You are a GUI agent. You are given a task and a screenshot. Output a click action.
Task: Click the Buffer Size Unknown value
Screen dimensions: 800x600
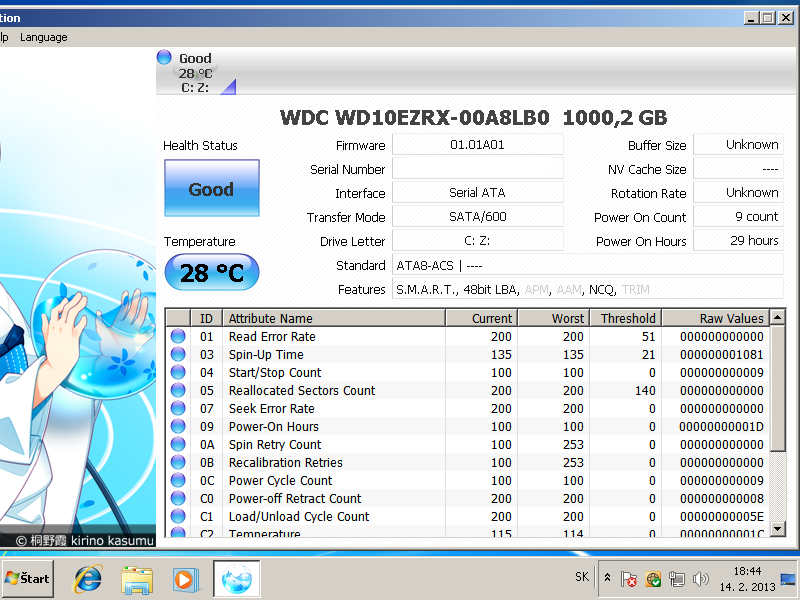(738, 144)
